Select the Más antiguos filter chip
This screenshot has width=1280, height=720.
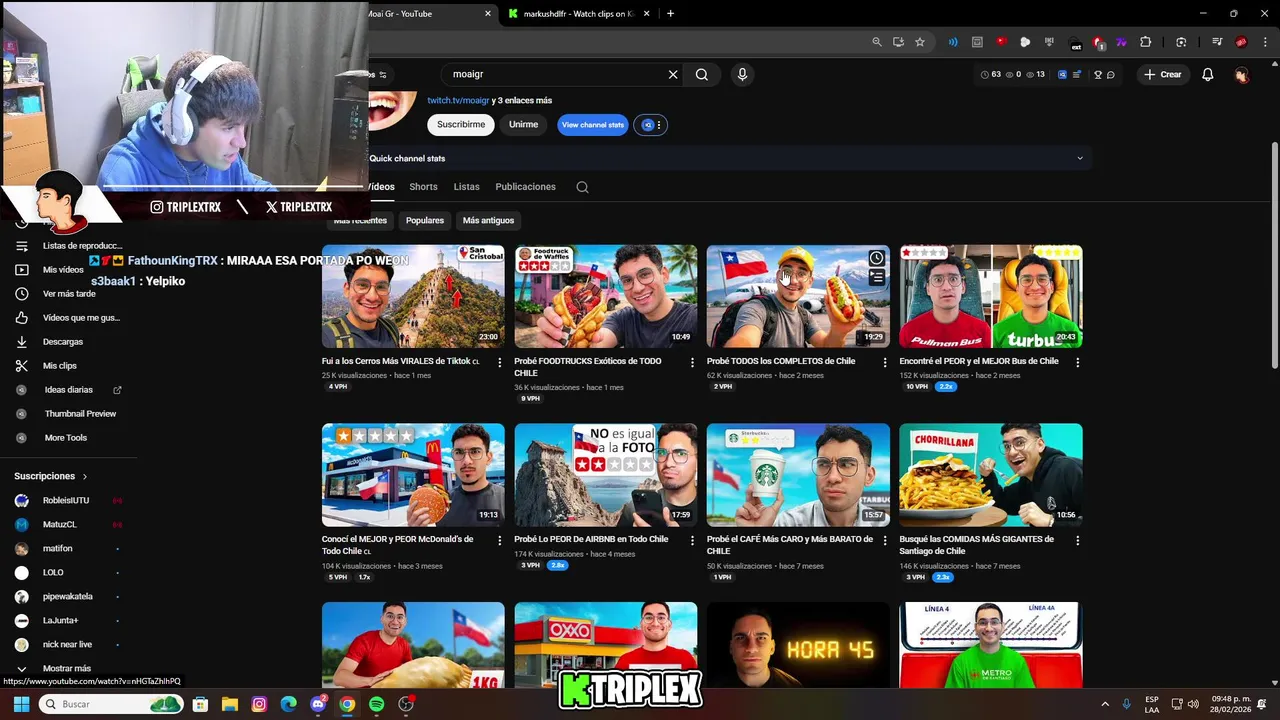(488, 220)
